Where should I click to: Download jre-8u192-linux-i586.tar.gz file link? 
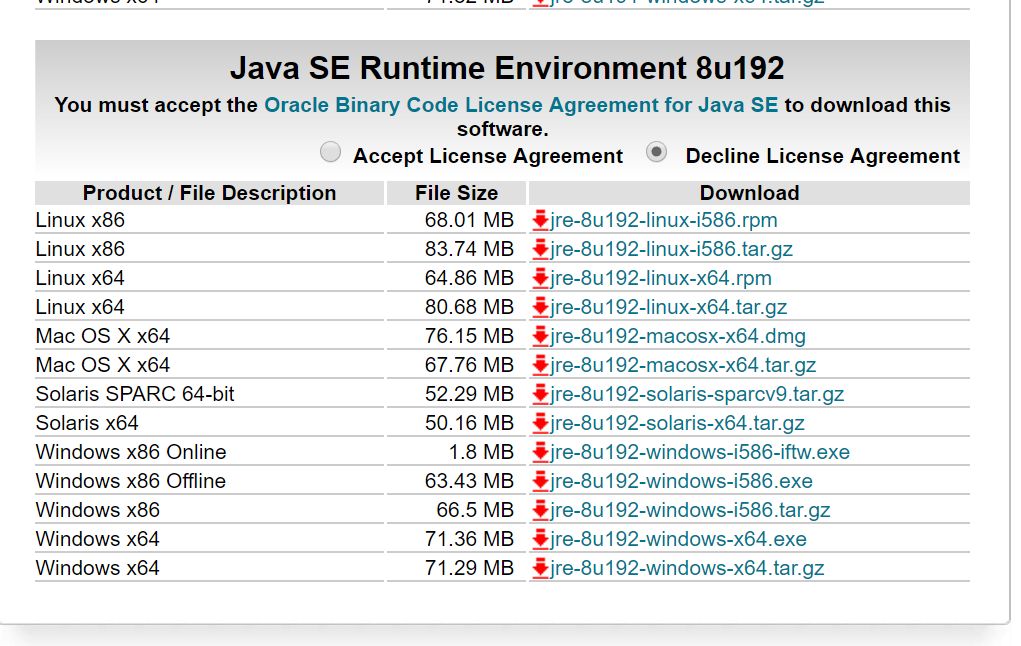(669, 249)
